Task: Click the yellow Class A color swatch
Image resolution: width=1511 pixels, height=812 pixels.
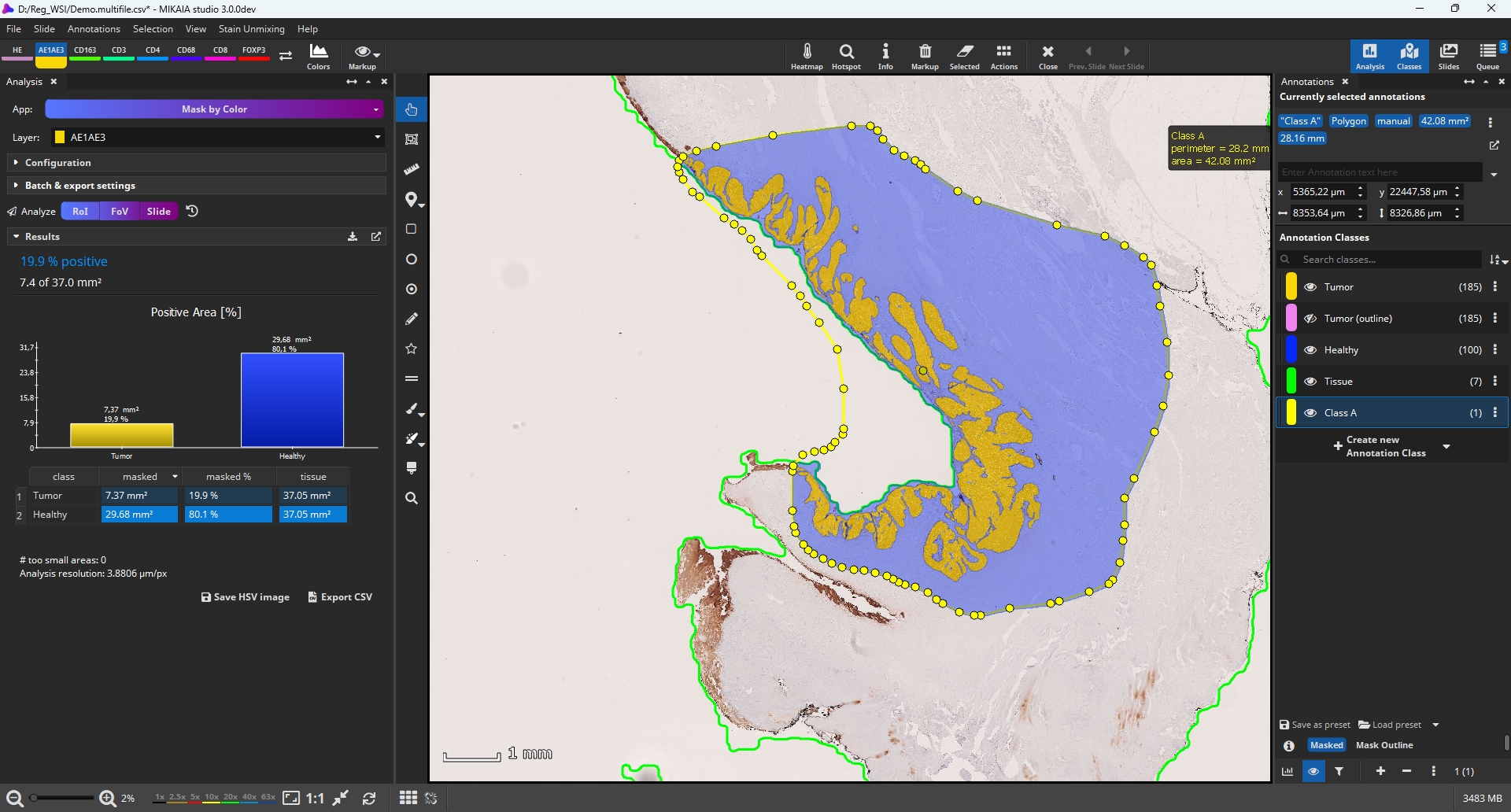Action: click(1291, 413)
